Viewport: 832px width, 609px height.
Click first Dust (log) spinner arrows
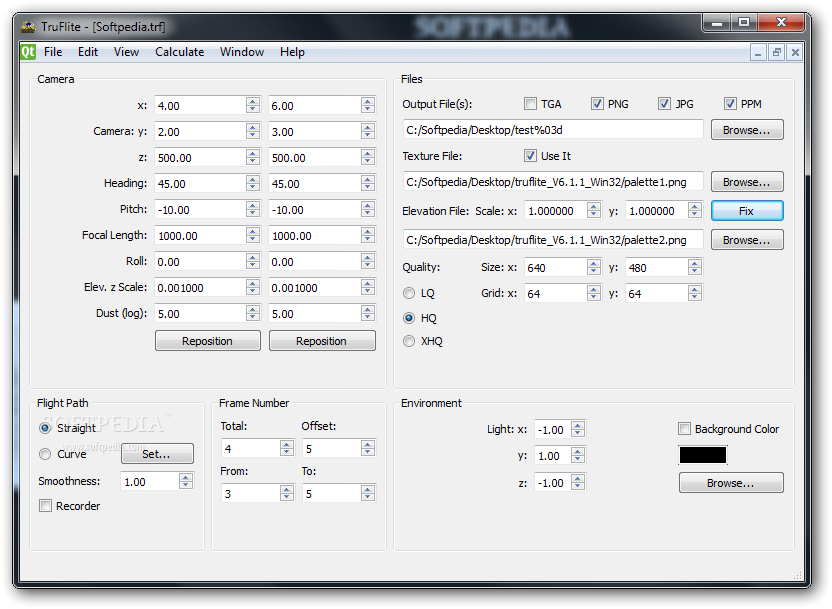(x=253, y=313)
